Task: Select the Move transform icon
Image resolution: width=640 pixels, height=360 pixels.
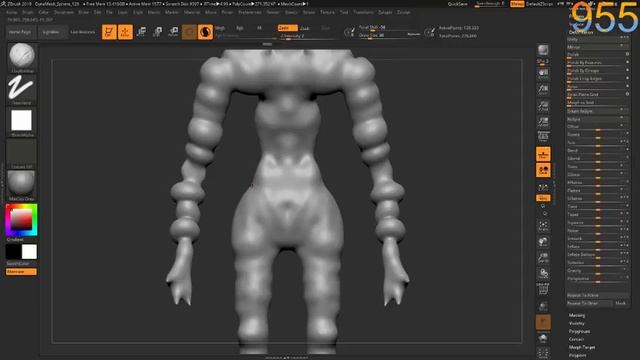Action: click(x=141, y=32)
